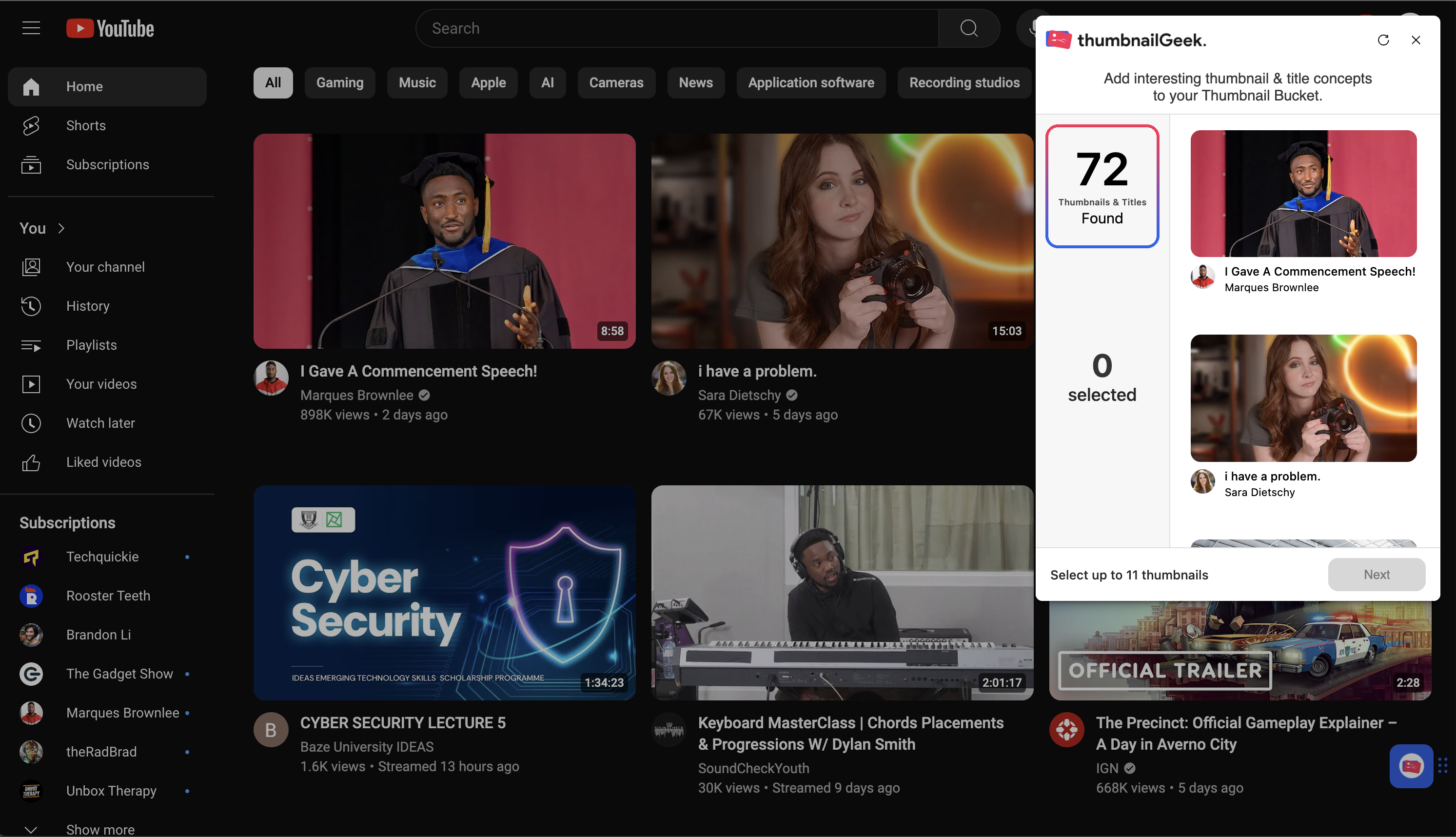Open watch History
Image resolution: width=1456 pixels, height=837 pixels.
pyautogui.click(x=107, y=306)
